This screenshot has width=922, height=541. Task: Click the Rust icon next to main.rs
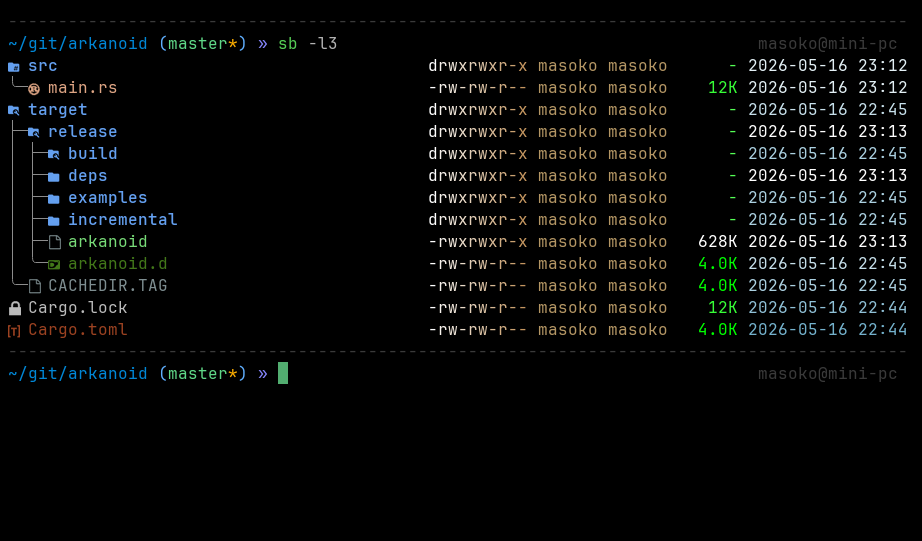[x=34, y=88]
